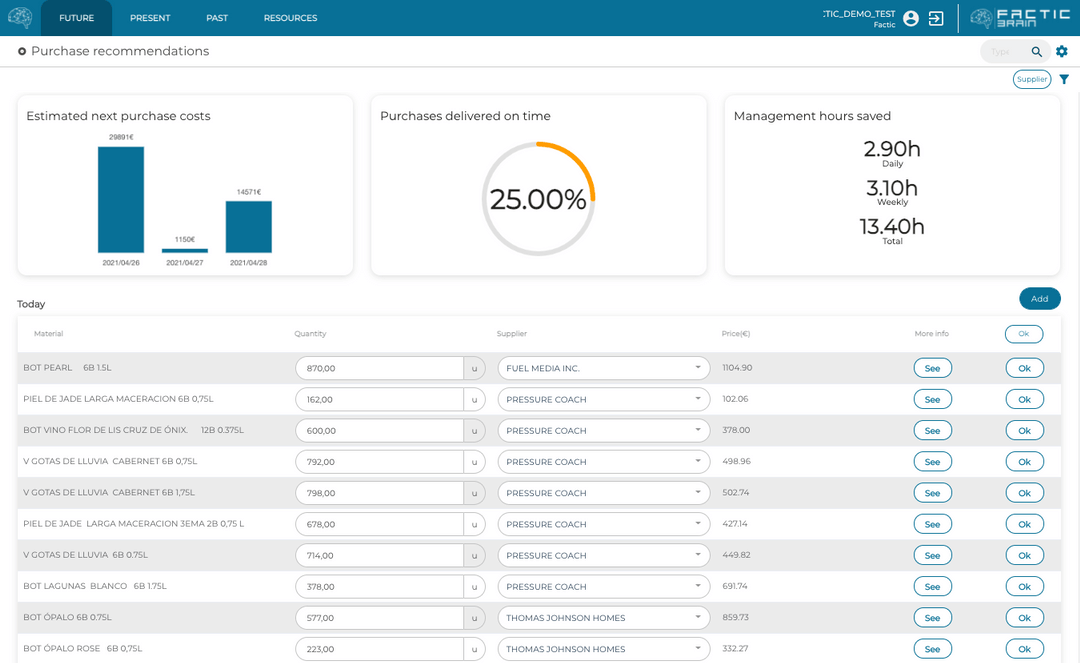Click the filter funnel icon
Viewport: 1080px width, 663px height.
1063,78
